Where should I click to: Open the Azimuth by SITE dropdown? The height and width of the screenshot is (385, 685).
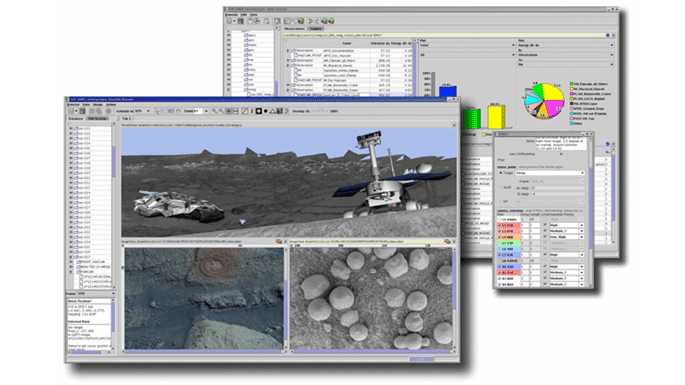tap(133, 111)
